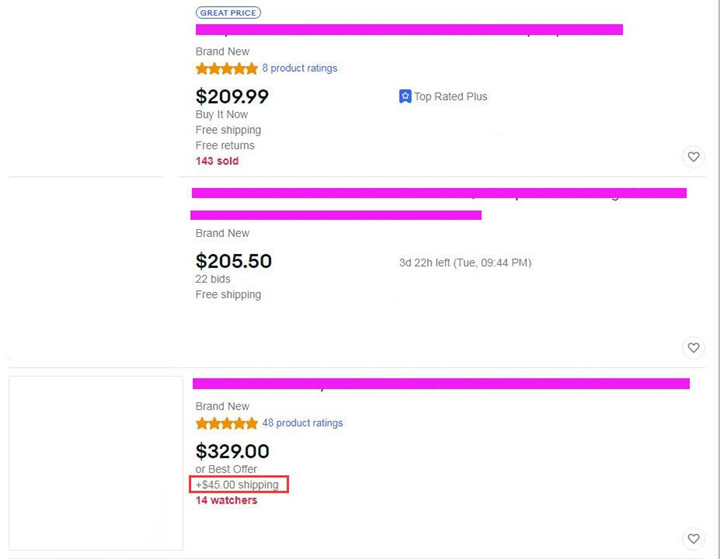Click the $209.99 price

[x=232, y=97]
